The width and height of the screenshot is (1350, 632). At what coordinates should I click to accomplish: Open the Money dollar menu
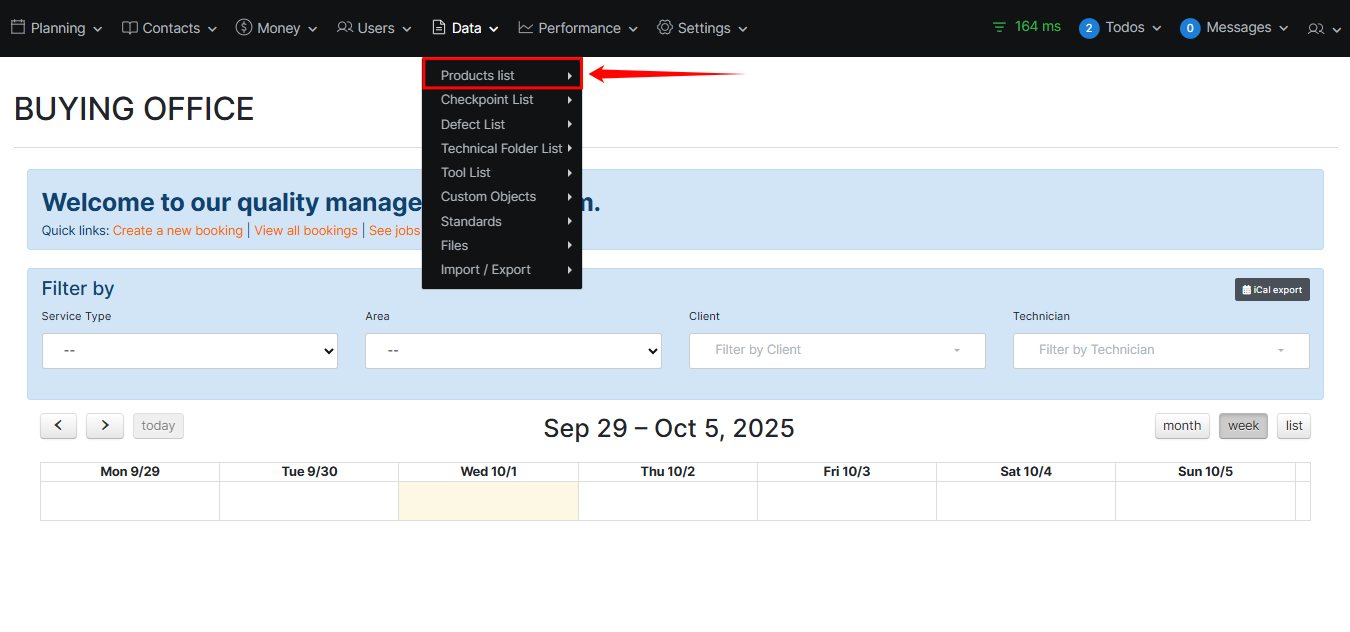277,28
